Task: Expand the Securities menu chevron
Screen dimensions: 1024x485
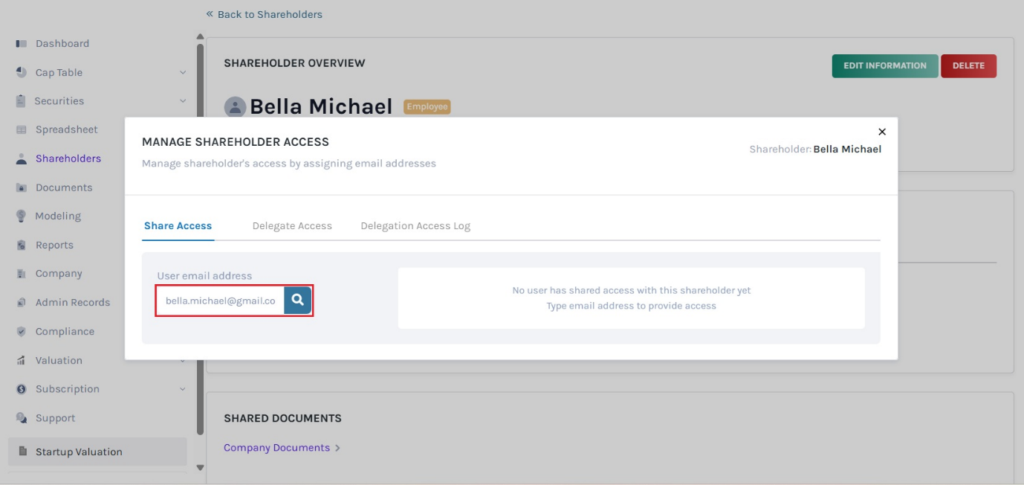Action: (183, 101)
